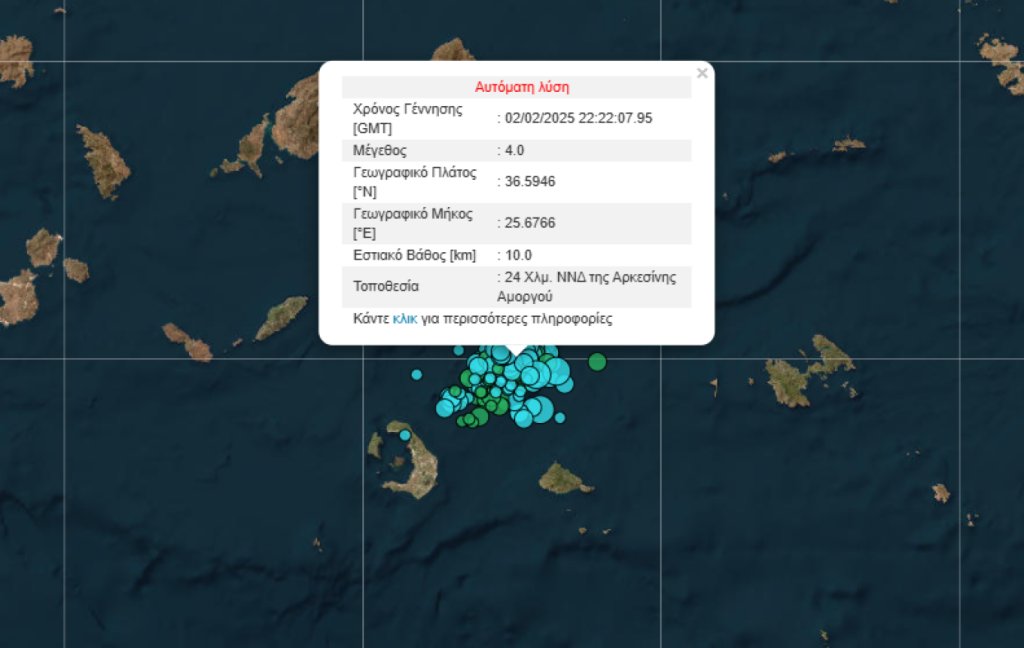Viewport: 1024px width, 648px height.
Task: Click the focal depth value 10.0
Action: [518, 255]
